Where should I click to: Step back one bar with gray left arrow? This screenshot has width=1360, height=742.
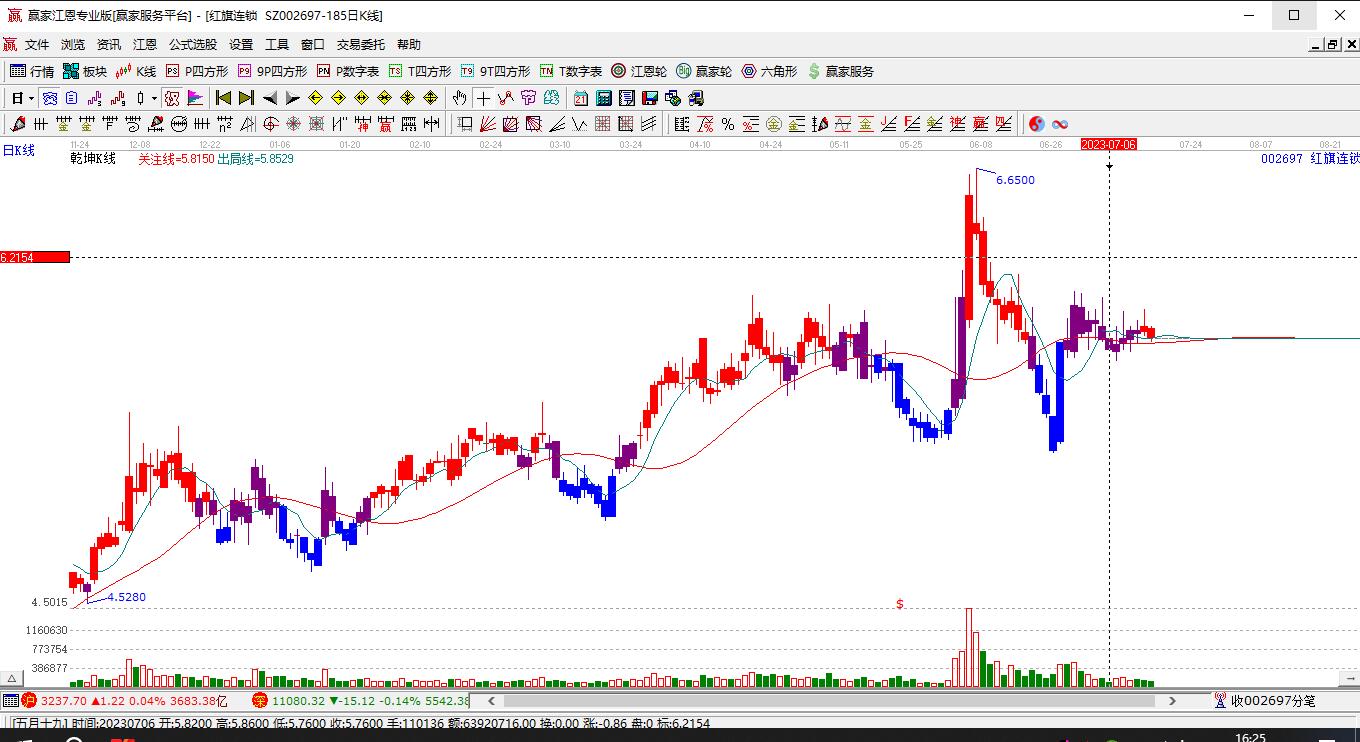(x=270, y=98)
